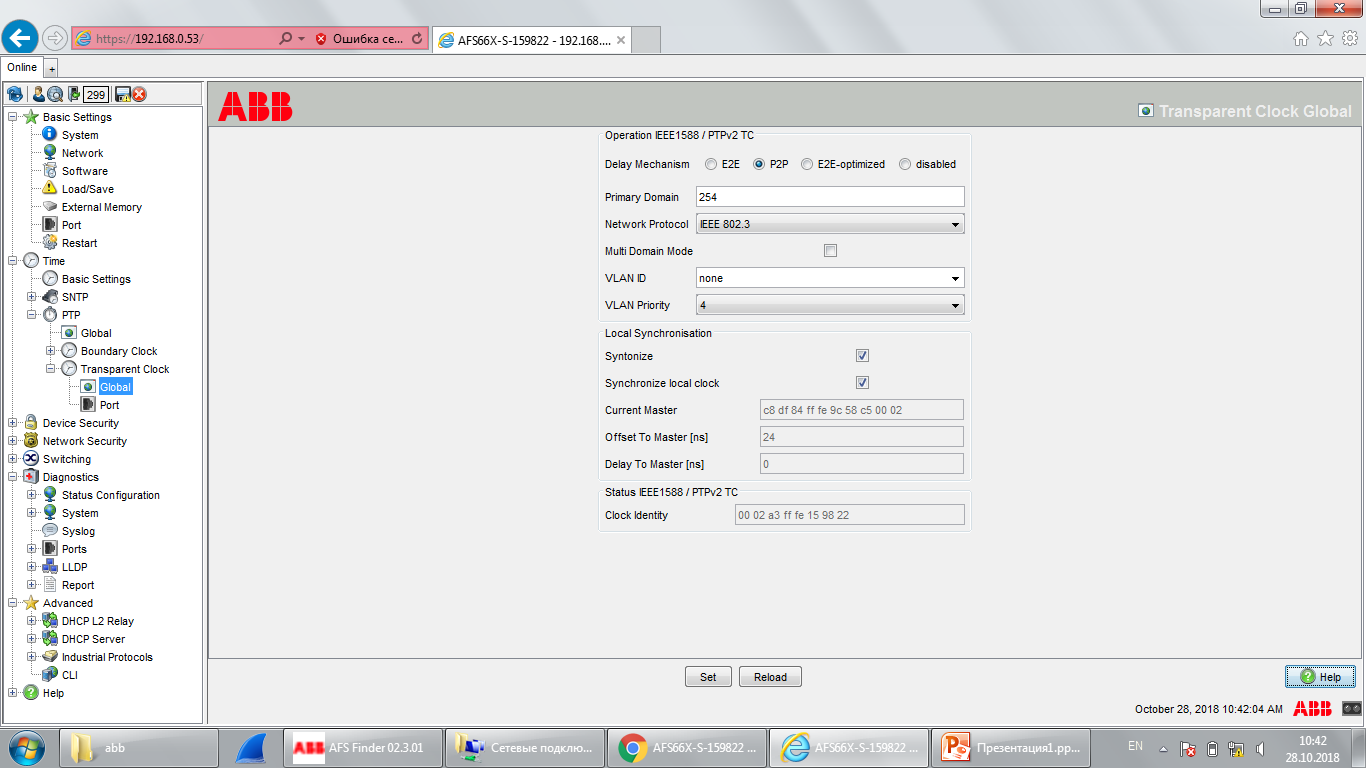Click the Current Master value 'c8 df 84 ff fe 9c 58 c5 00 02'

[x=862, y=410]
